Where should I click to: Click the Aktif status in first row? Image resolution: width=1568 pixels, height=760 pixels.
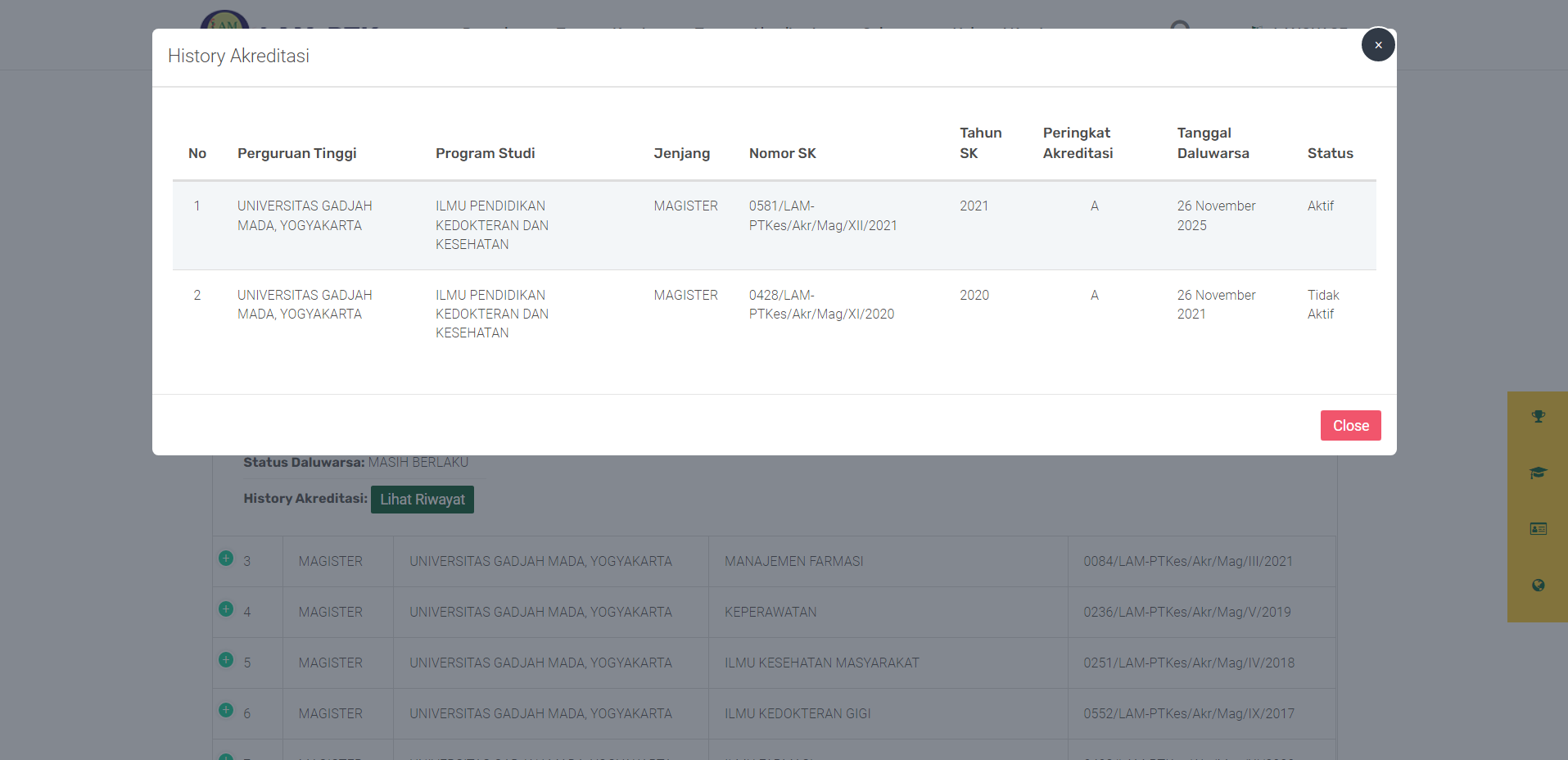[x=1320, y=206]
